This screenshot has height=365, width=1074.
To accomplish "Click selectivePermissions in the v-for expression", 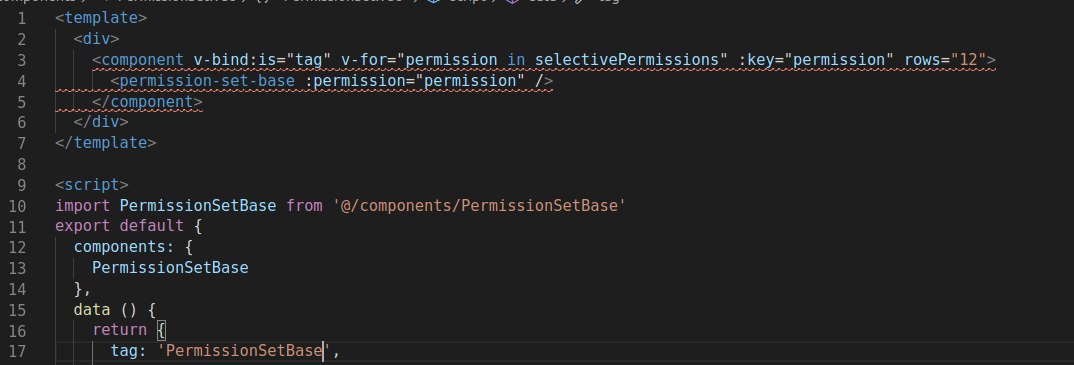I will 627,60.
